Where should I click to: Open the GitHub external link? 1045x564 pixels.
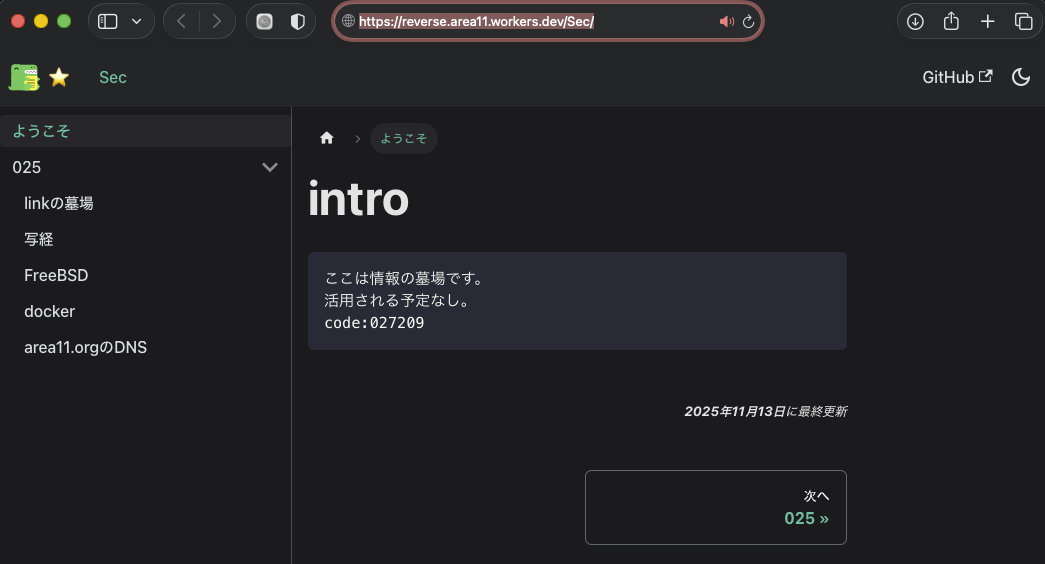click(957, 77)
